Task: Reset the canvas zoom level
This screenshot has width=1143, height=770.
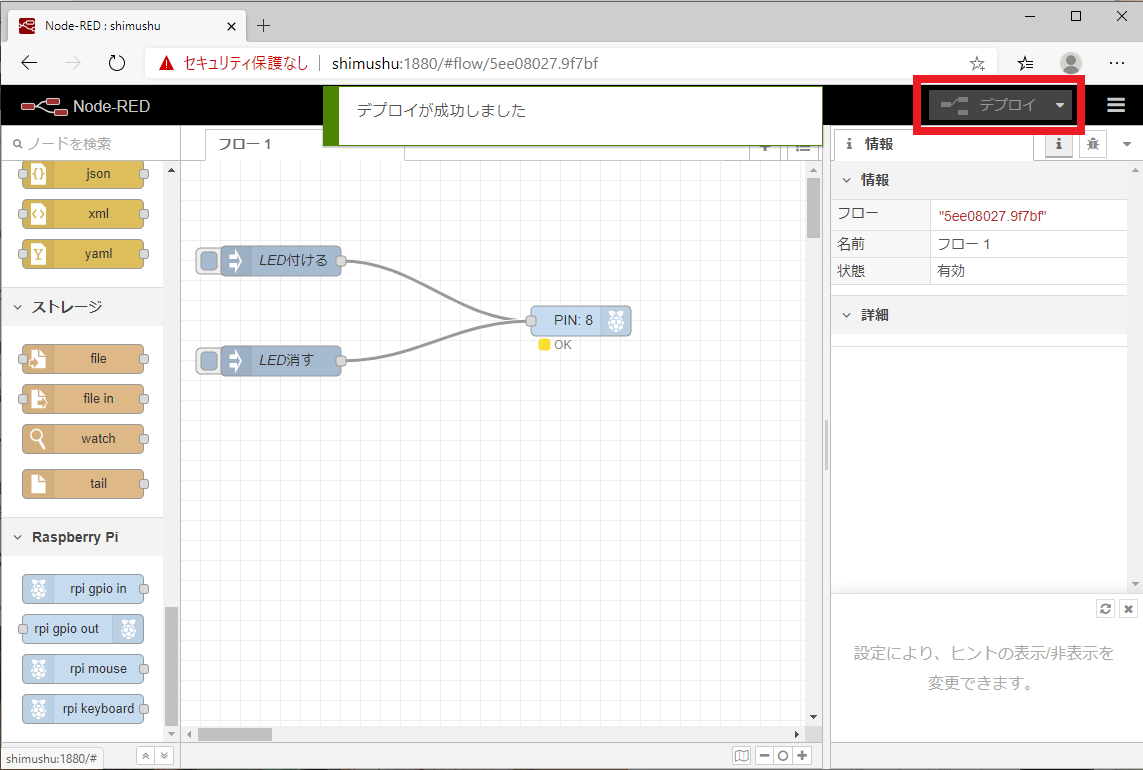Action: click(x=783, y=755)
